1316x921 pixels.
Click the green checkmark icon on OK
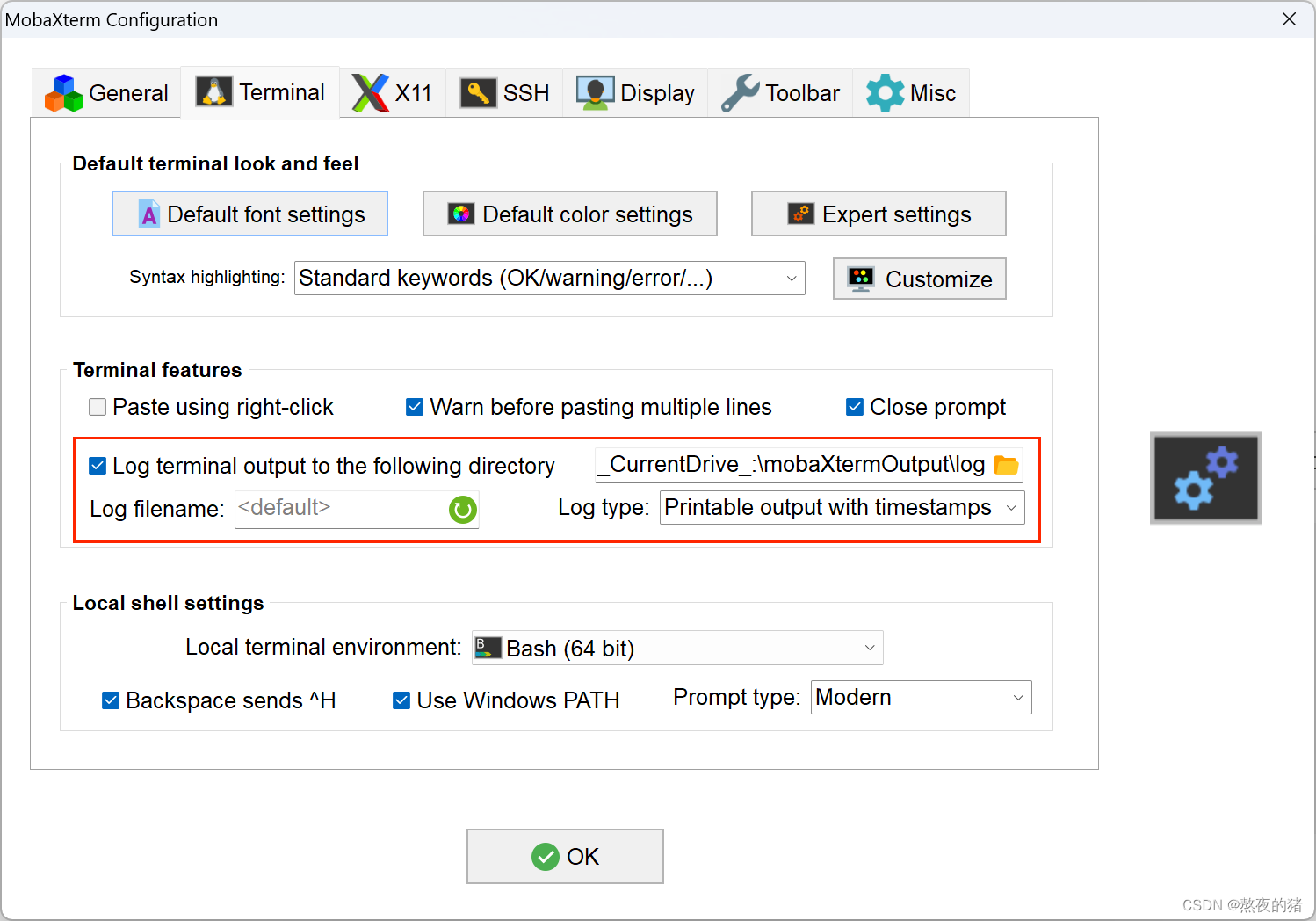click(546, 857)
